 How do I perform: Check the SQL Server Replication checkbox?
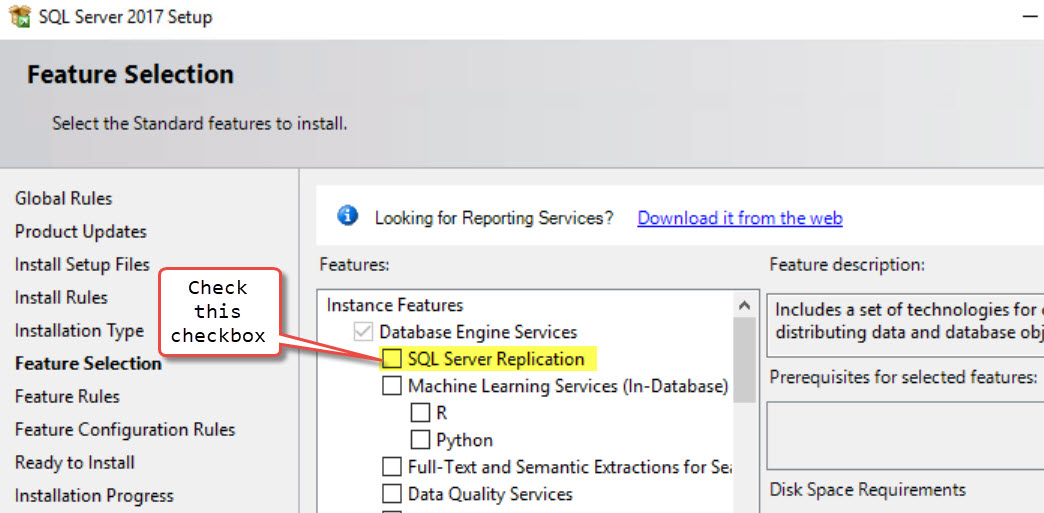pyautogui.click(x=392, y=359)
